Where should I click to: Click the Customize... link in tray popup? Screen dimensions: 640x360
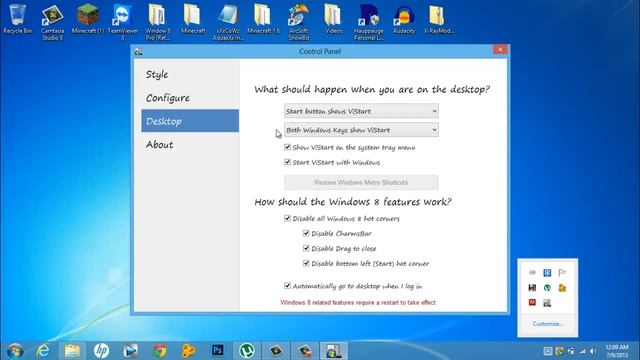click(x=547, y=324)
